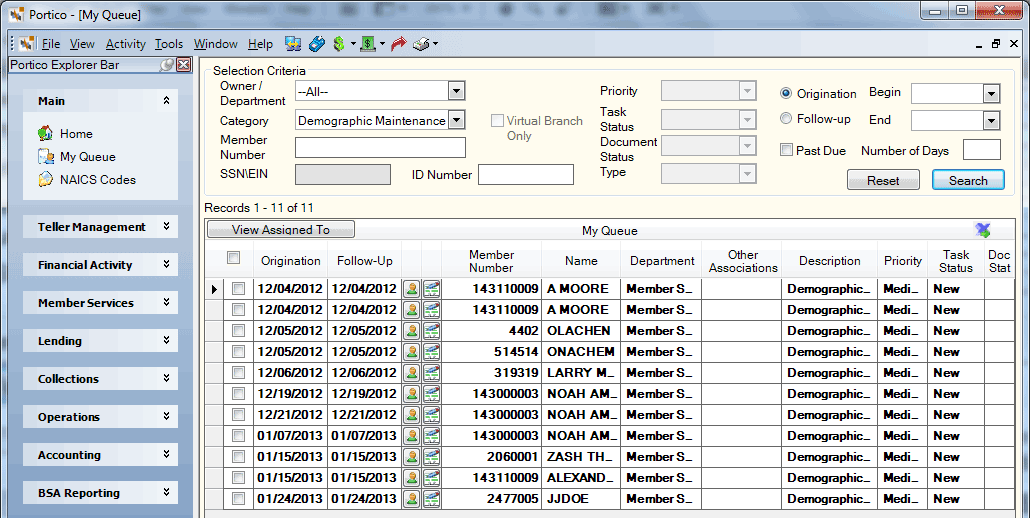Click the Excel export icon in My Queue header
This screenshot has height=518, width=1030.
(983, 230)
